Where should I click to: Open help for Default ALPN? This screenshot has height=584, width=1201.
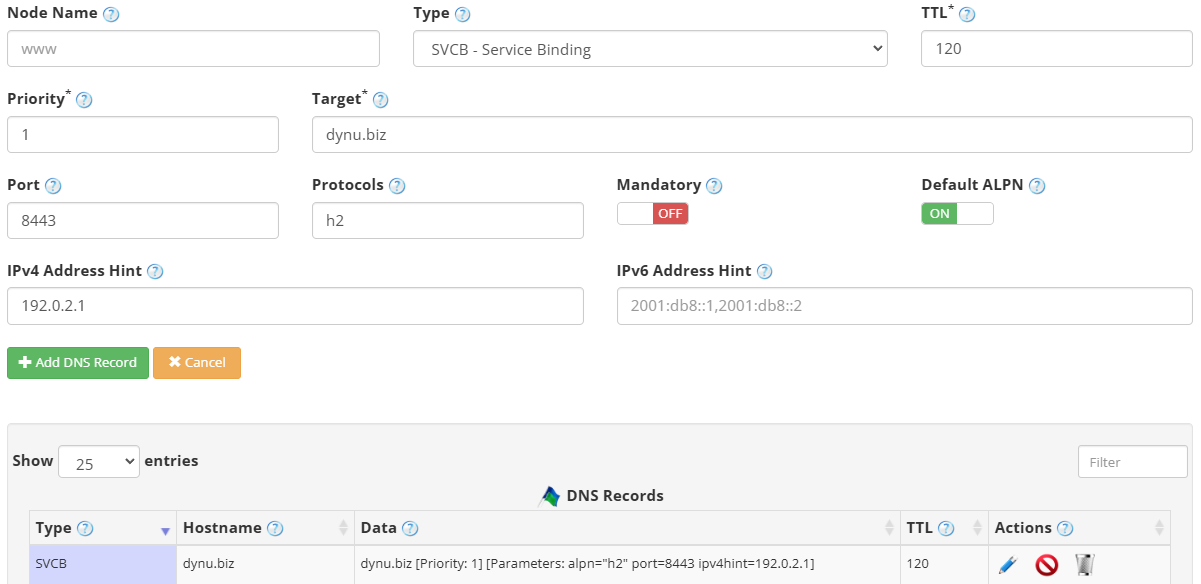[x=1036, y=185]
